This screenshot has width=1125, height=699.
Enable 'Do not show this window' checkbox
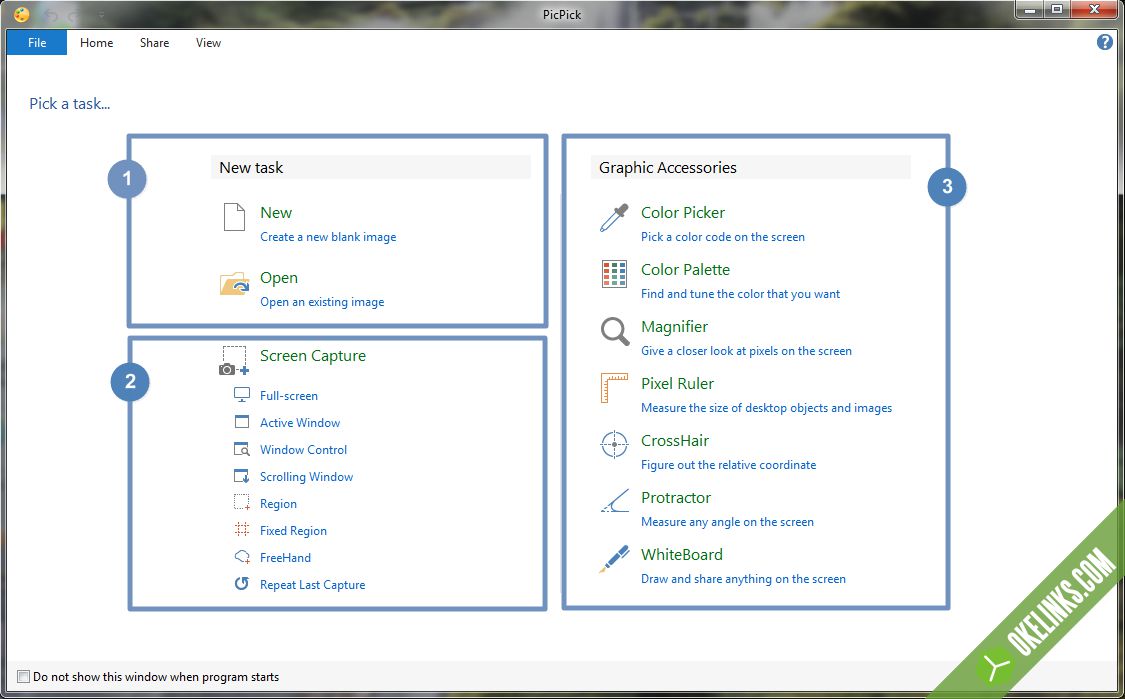click(24, 676)
